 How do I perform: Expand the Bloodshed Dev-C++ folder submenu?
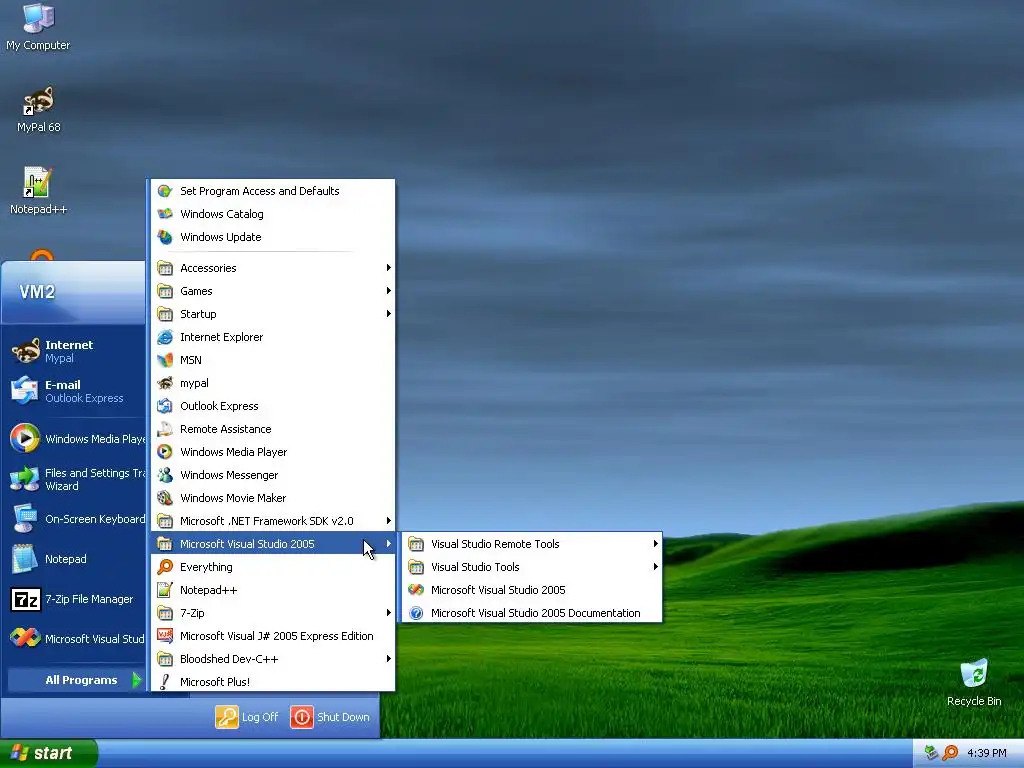[x=273, y=659]
